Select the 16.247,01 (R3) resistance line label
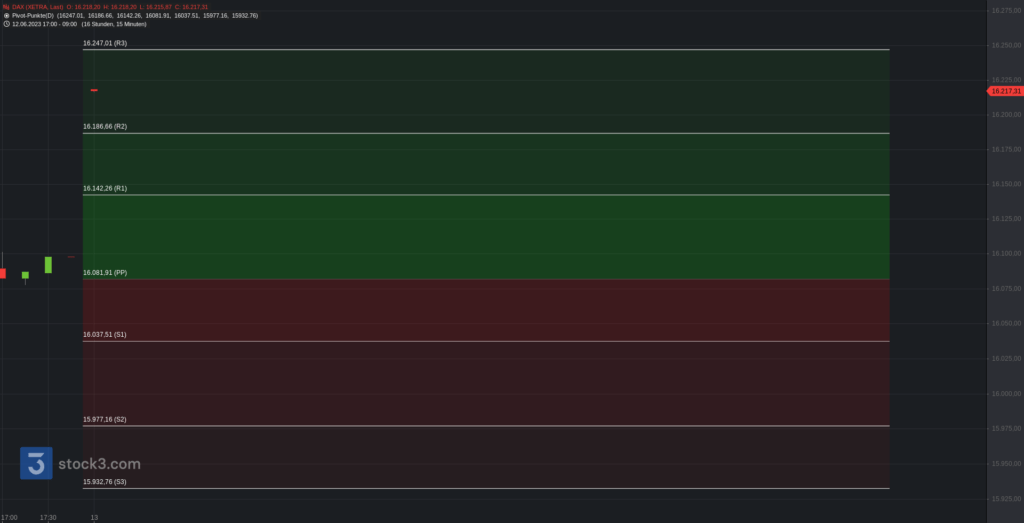 (x=105, y=43)
